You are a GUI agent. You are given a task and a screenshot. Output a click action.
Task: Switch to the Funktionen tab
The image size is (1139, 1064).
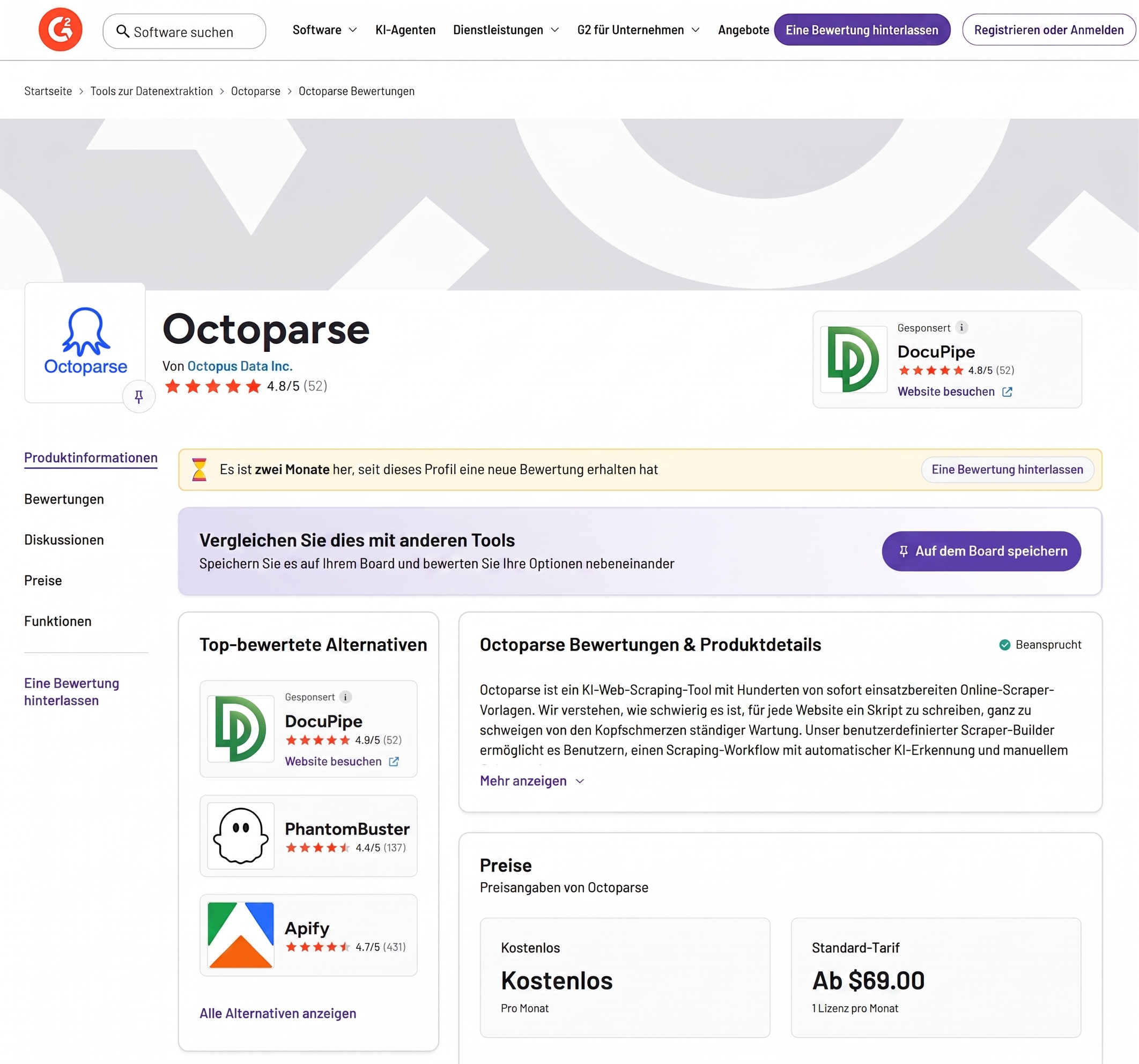click(x=58, y=621)
